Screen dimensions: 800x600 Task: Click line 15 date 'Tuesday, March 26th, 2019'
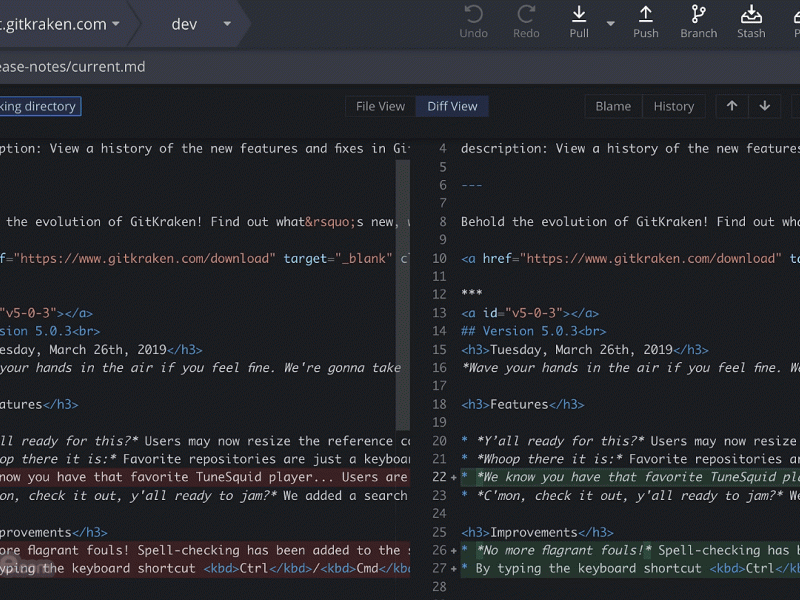[x=581, y=350]
